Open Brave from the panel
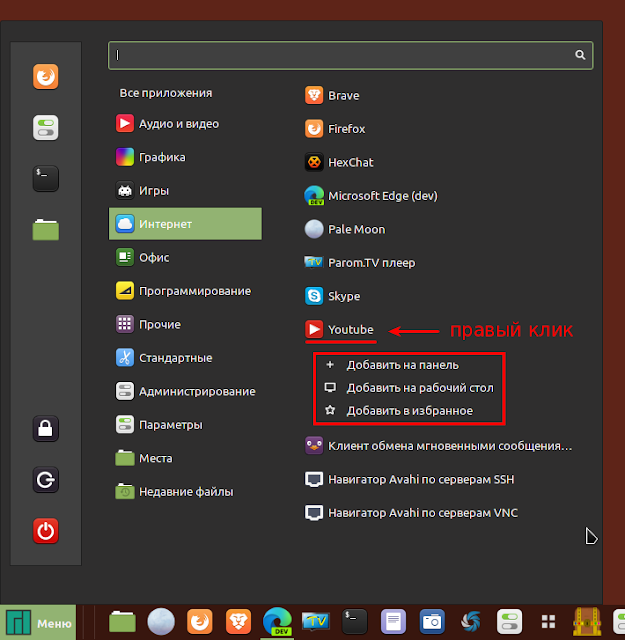The image size is (625, 640). click(238, 622)
